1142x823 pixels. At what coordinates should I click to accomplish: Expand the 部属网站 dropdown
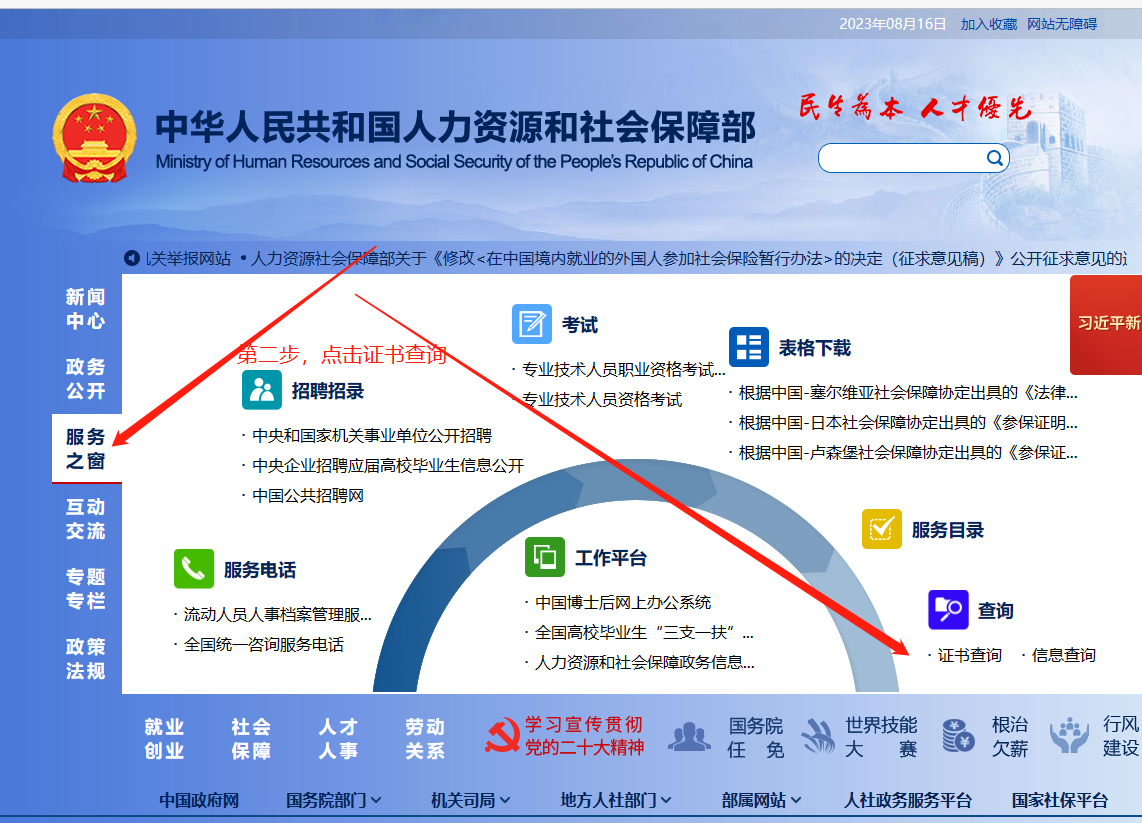click(761, 800)
